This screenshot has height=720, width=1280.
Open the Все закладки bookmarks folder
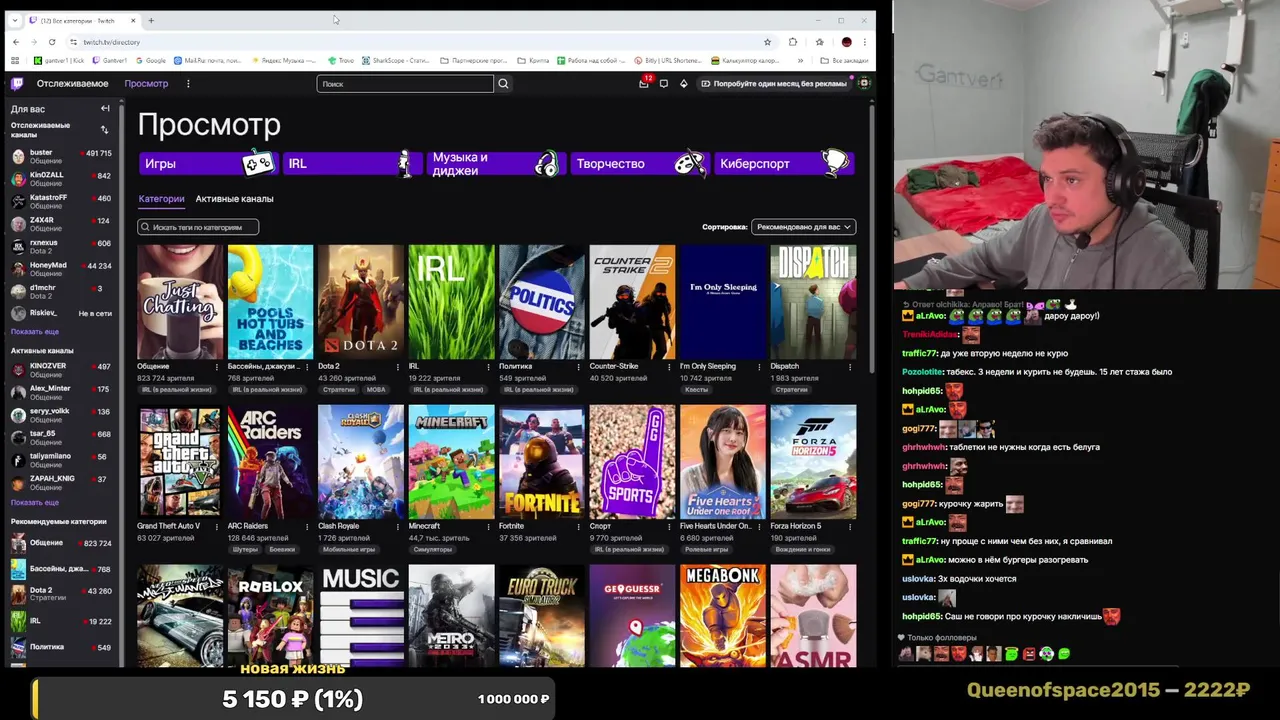pyautogui.click(x=844, y=61)
